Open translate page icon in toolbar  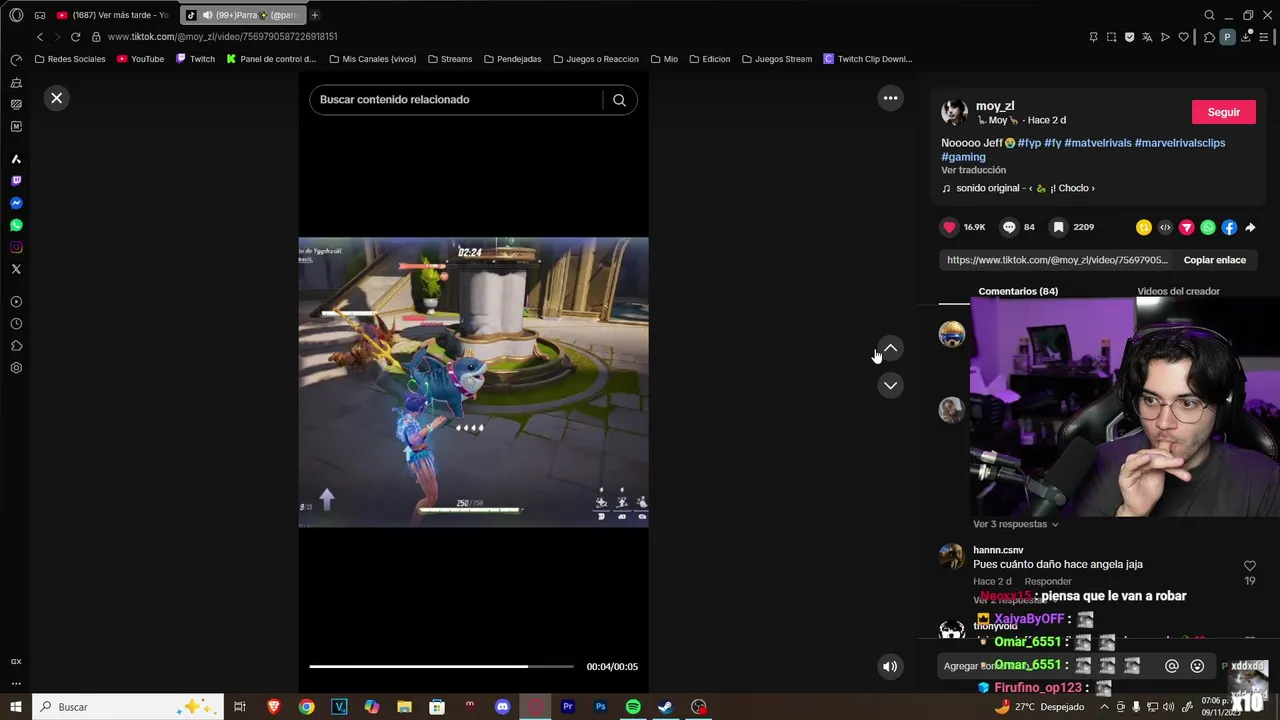coord(1147,37)
